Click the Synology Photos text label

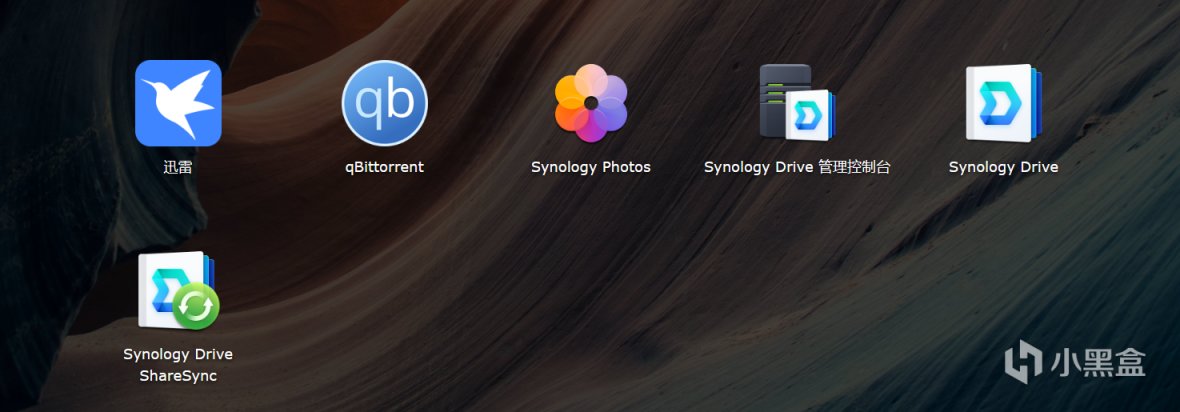(591, 167)
